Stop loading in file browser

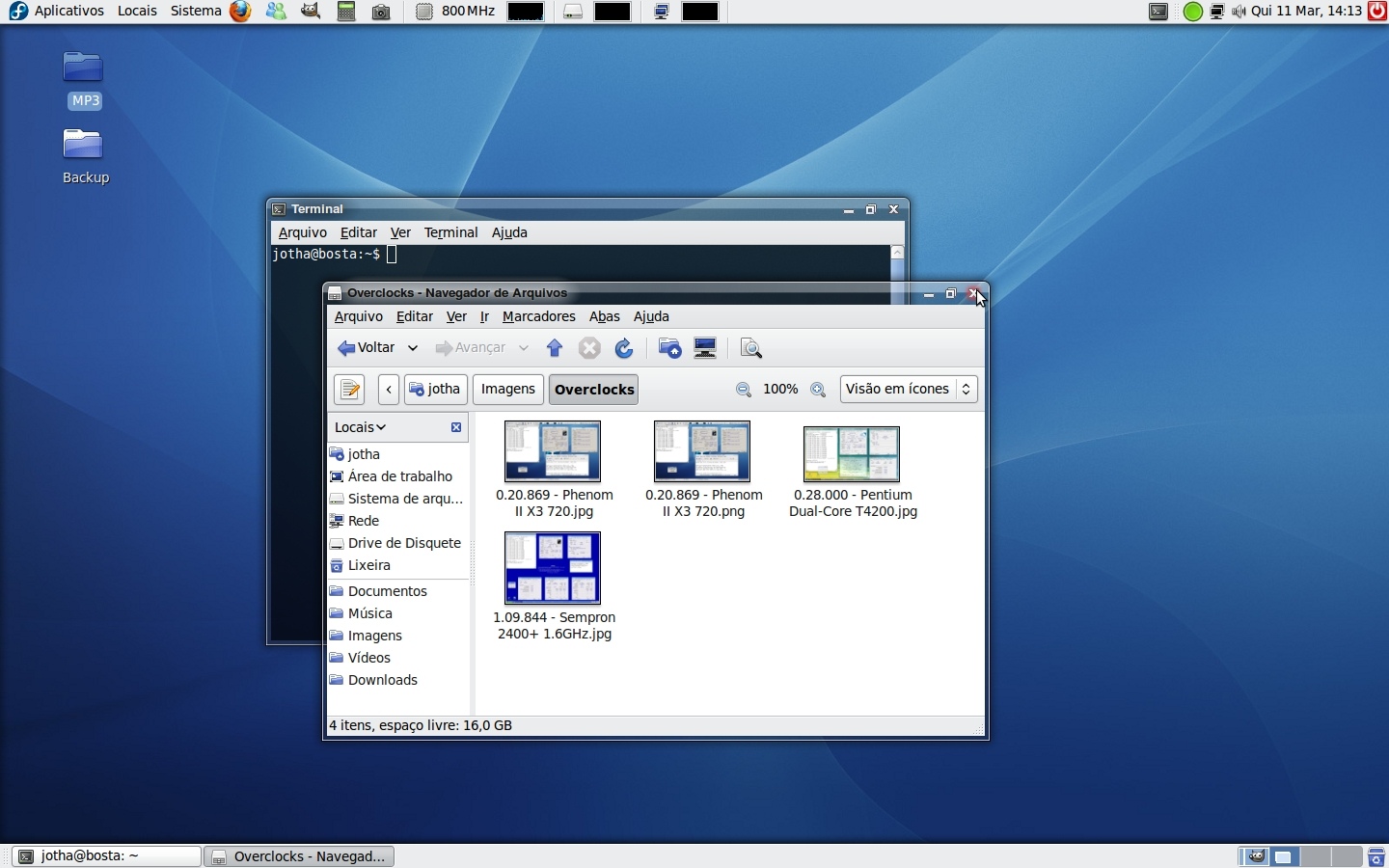(590, 349)
